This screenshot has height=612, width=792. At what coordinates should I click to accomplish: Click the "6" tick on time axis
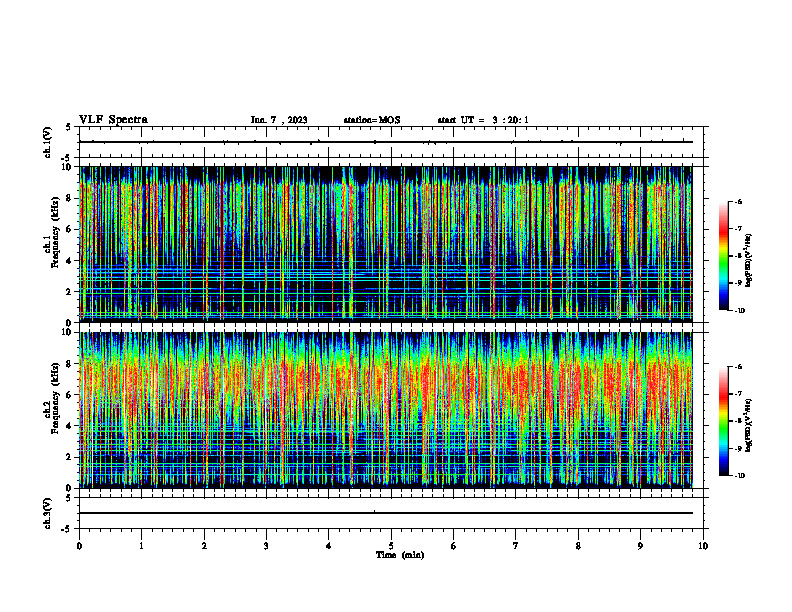(x=454, y=546)
